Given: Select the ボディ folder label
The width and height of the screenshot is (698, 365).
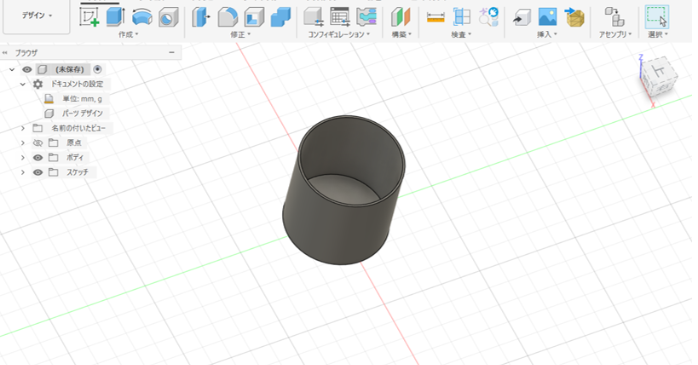Looking at the screenshot, I should coord(75,158).
